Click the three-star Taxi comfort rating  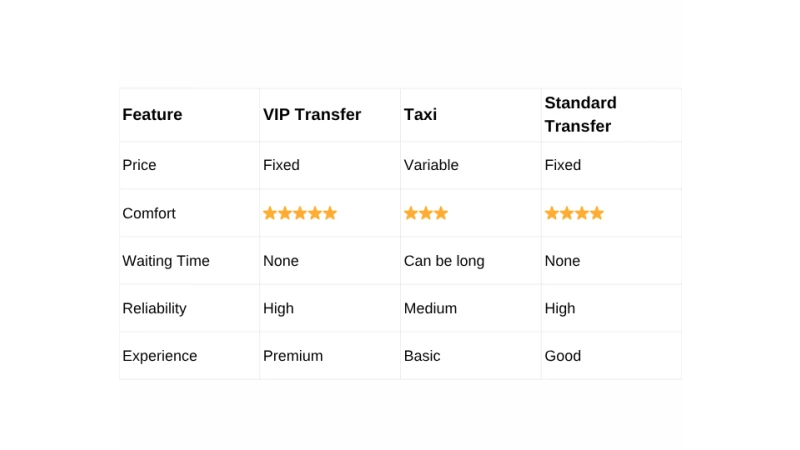(426, 213)
